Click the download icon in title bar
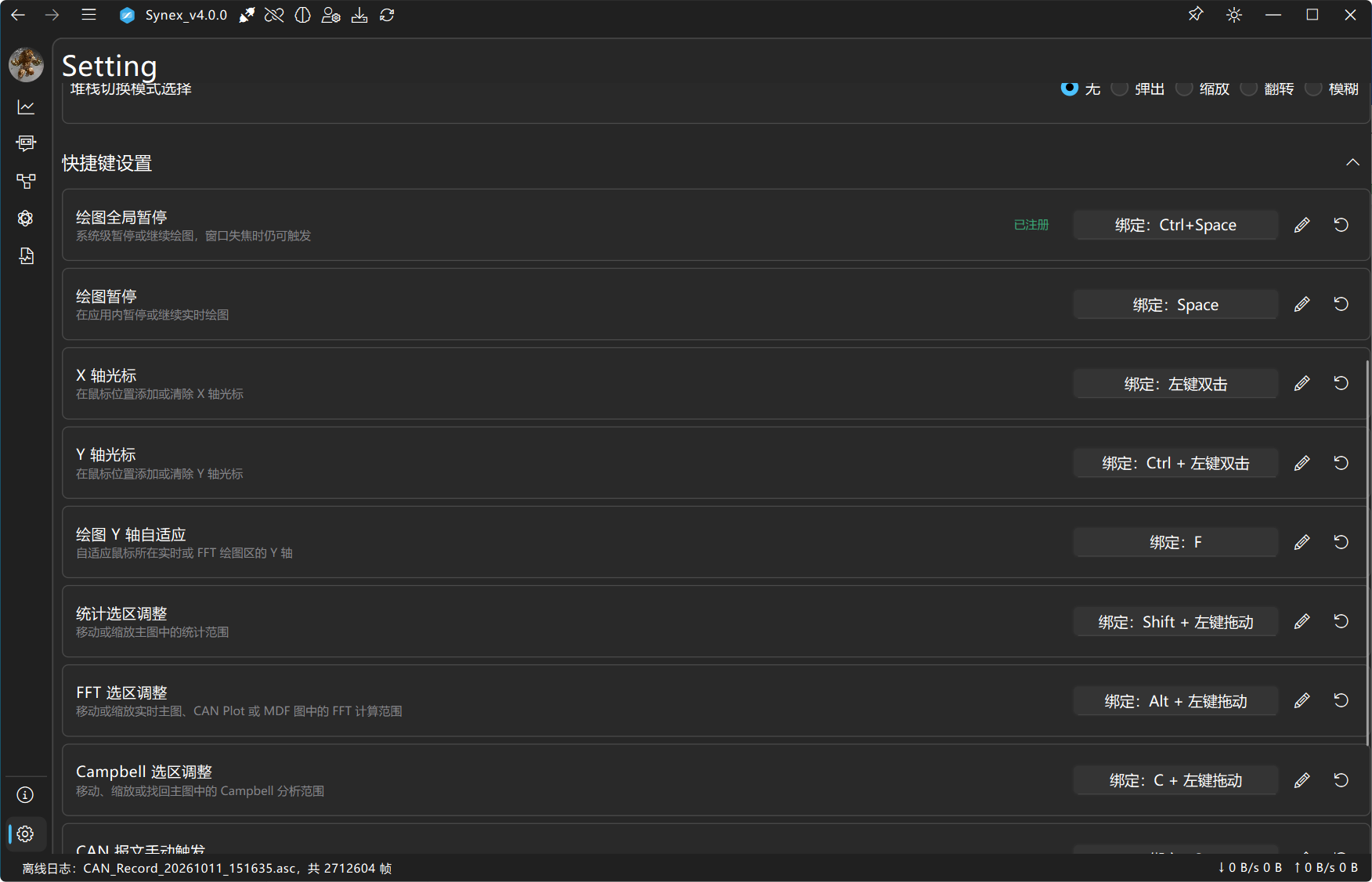1372x882 pixels. (x=359, y=15)
